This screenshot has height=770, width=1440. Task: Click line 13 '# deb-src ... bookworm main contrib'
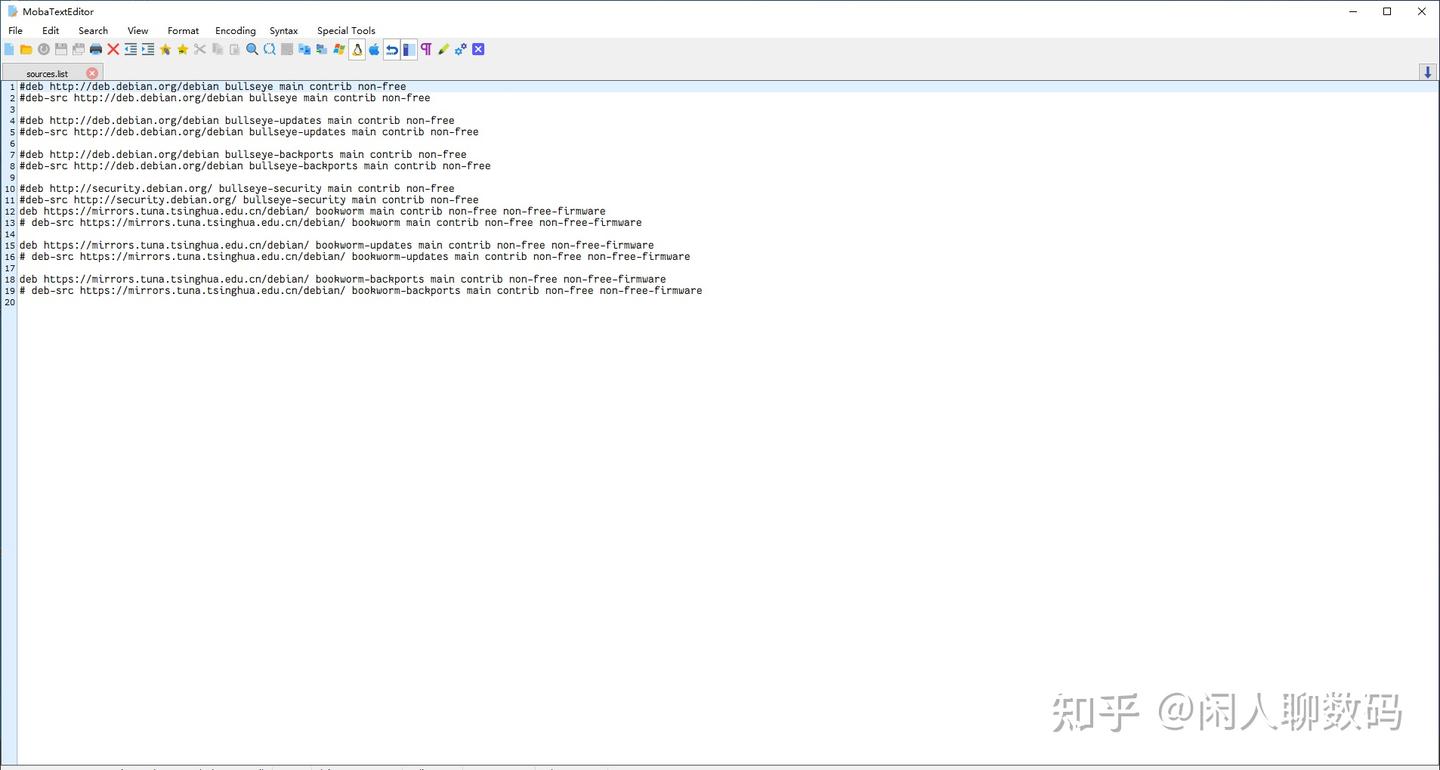(x=330, y=223)
